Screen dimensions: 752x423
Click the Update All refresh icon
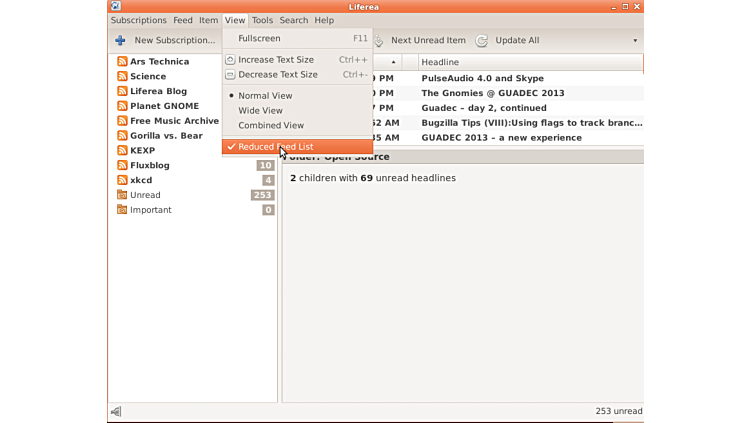point(482,41)
